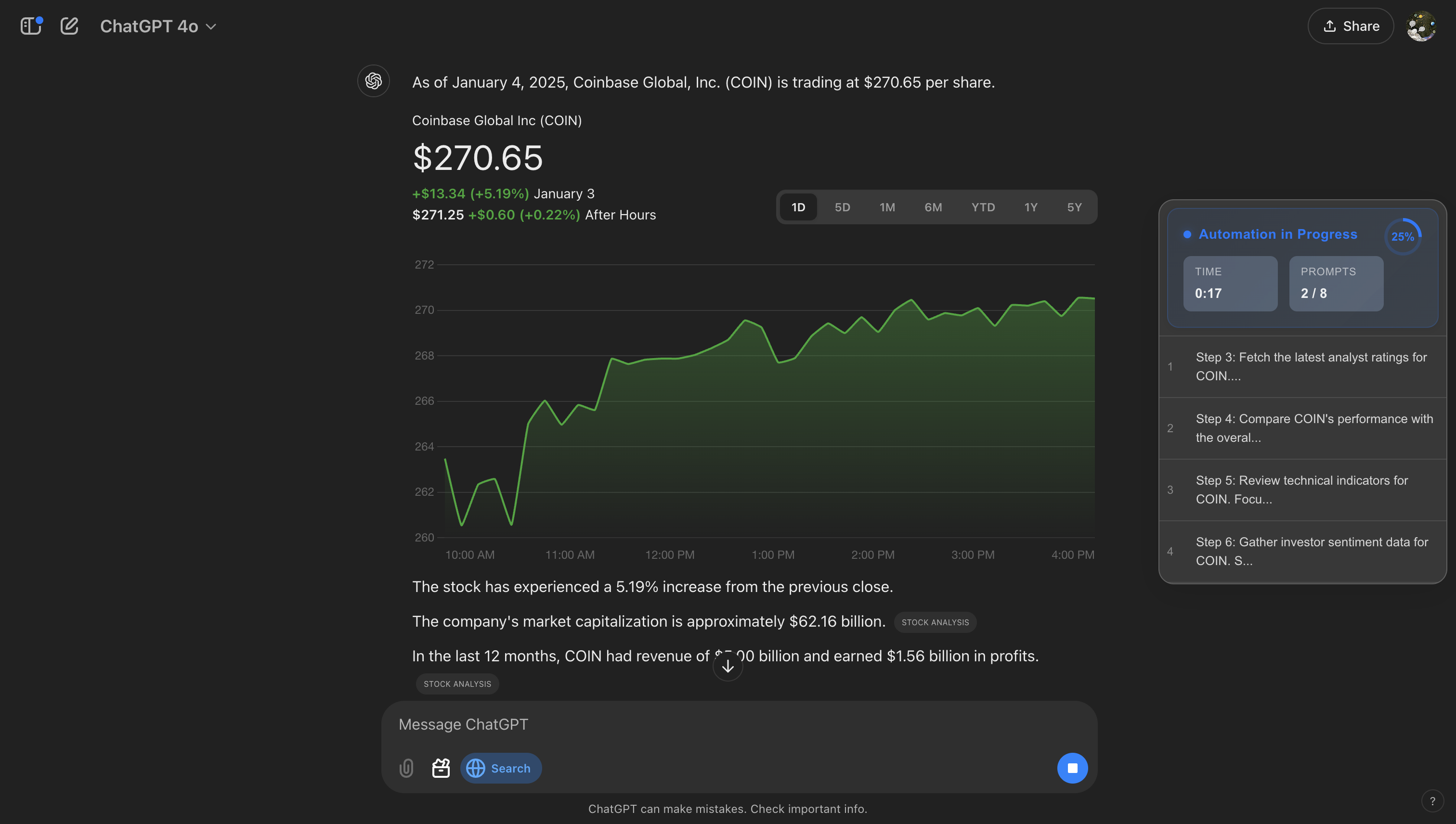Switch chart to YTD range
This screenshot has height=824, width=1456.
coord(983,207)
